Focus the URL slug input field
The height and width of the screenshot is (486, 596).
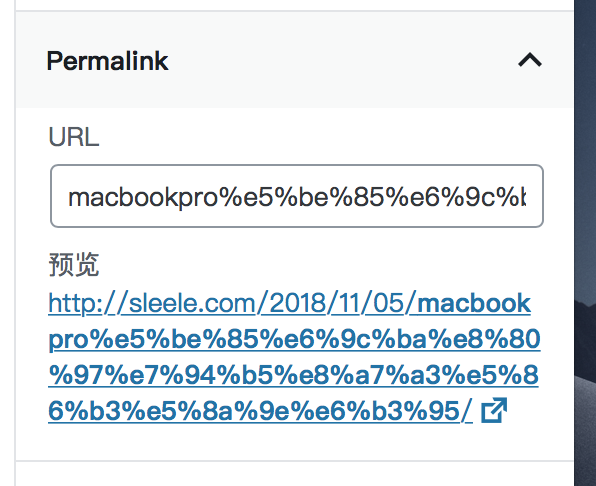[297, 196]
